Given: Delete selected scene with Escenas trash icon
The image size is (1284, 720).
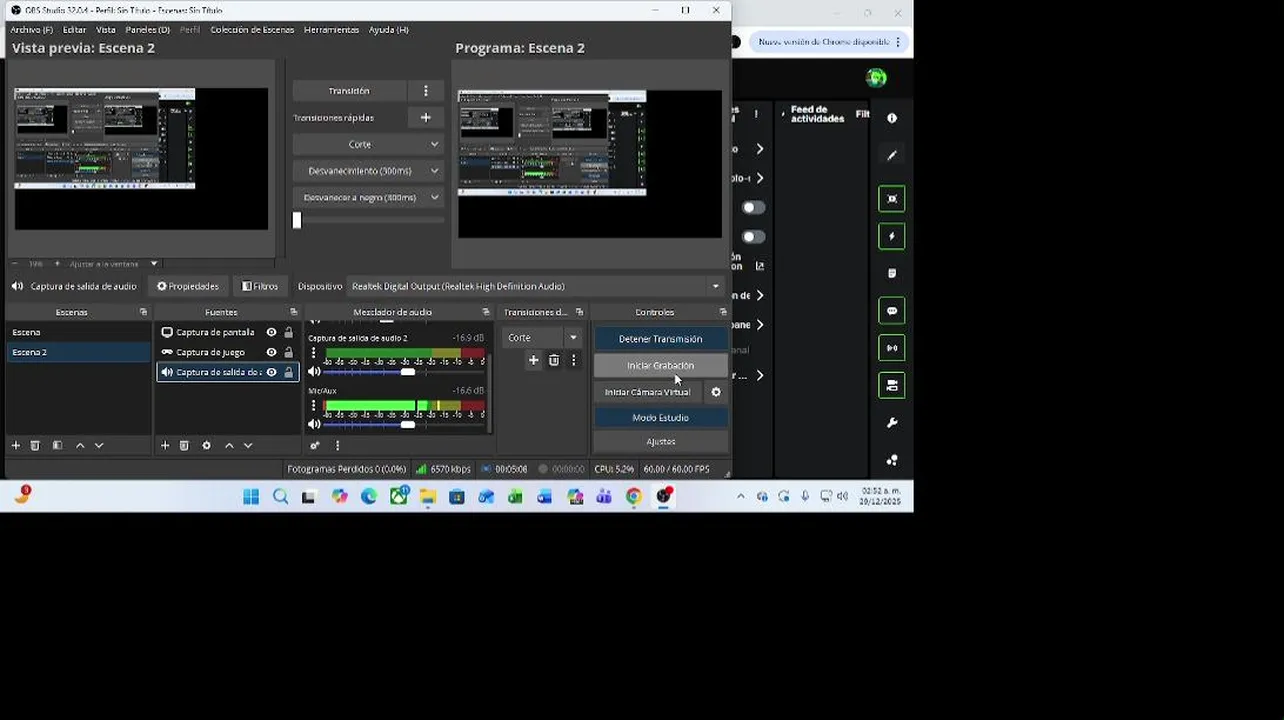Looking at the screenshot, I should point(35,445).
